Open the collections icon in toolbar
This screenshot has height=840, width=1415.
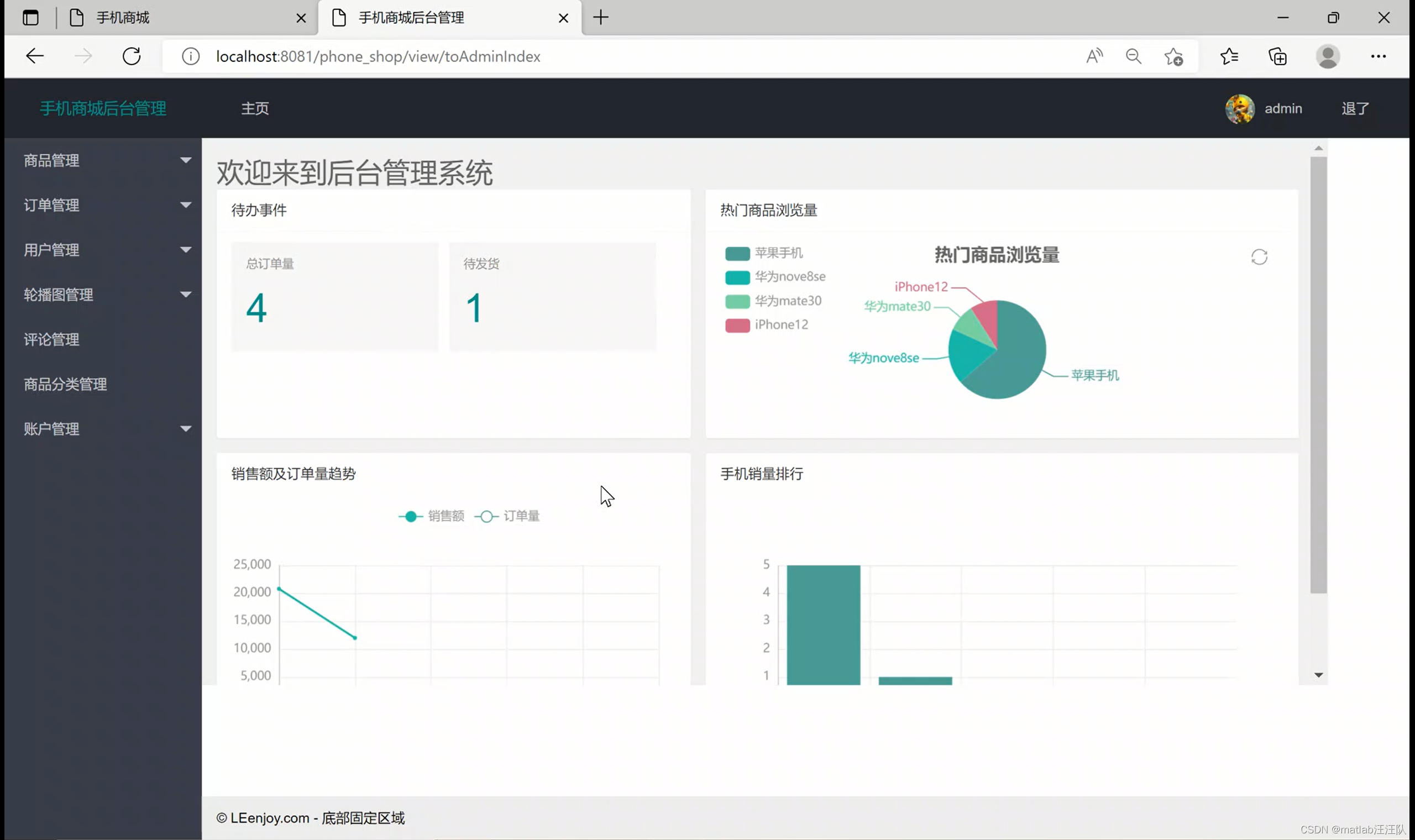(1277, 56)
